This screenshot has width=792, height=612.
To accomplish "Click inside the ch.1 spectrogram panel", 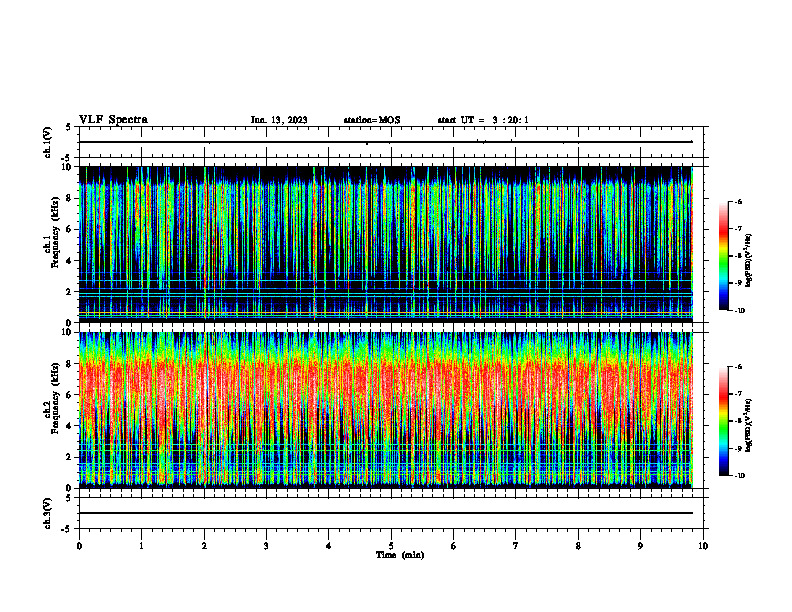I will pos(386,244).
